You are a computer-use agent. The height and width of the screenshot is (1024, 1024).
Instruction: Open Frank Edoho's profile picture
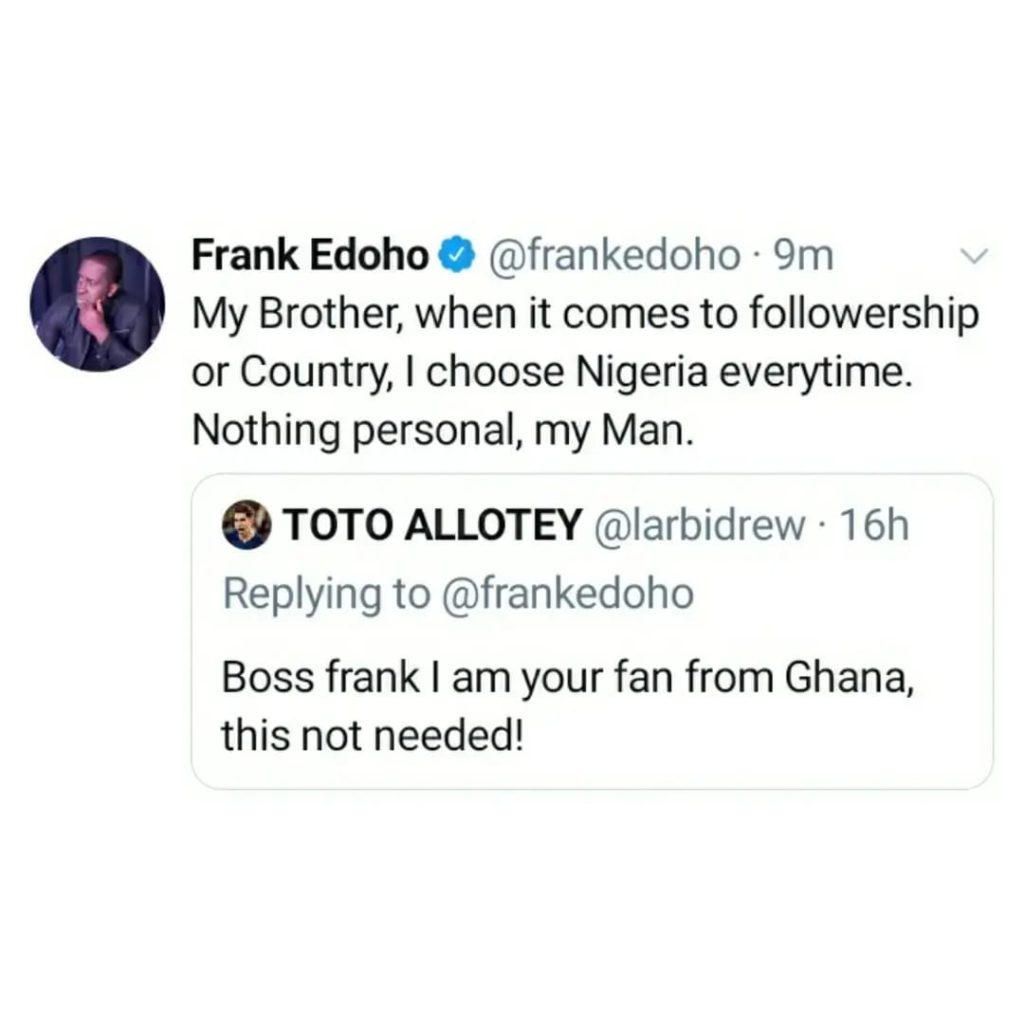pyautogui.click(x=98, y=305)
